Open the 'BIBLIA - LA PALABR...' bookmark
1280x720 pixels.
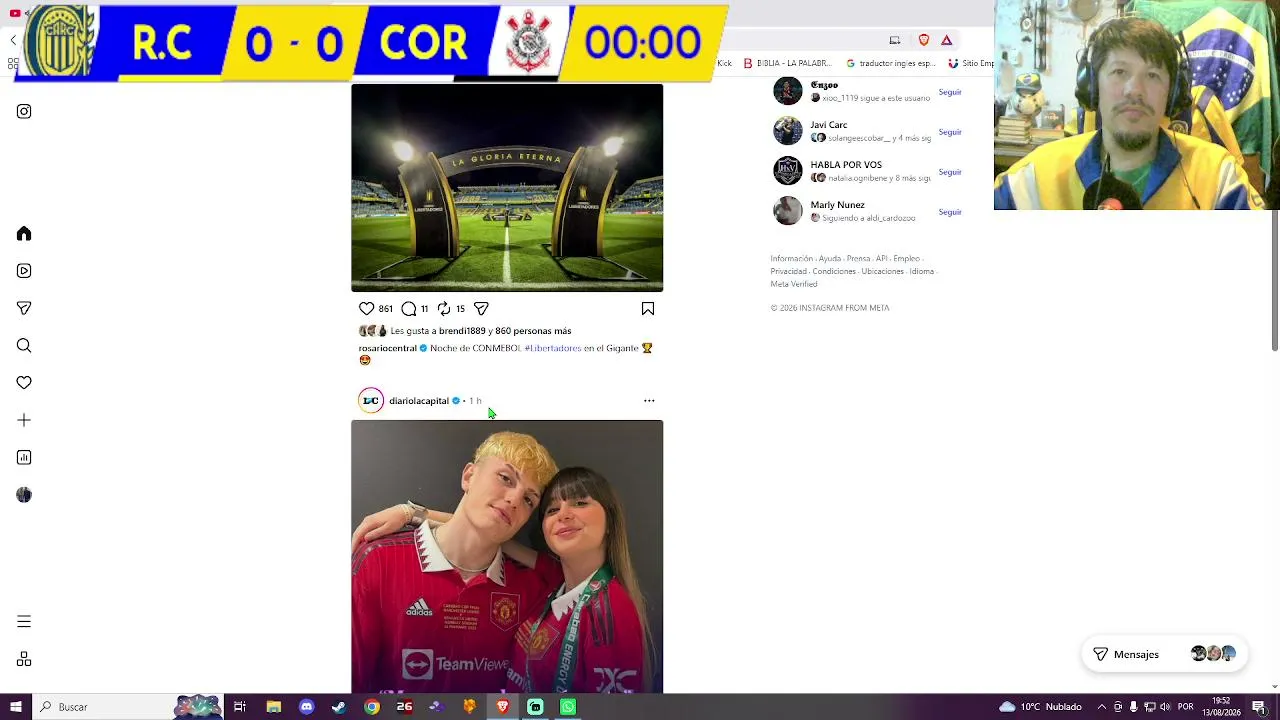[787, 63]
